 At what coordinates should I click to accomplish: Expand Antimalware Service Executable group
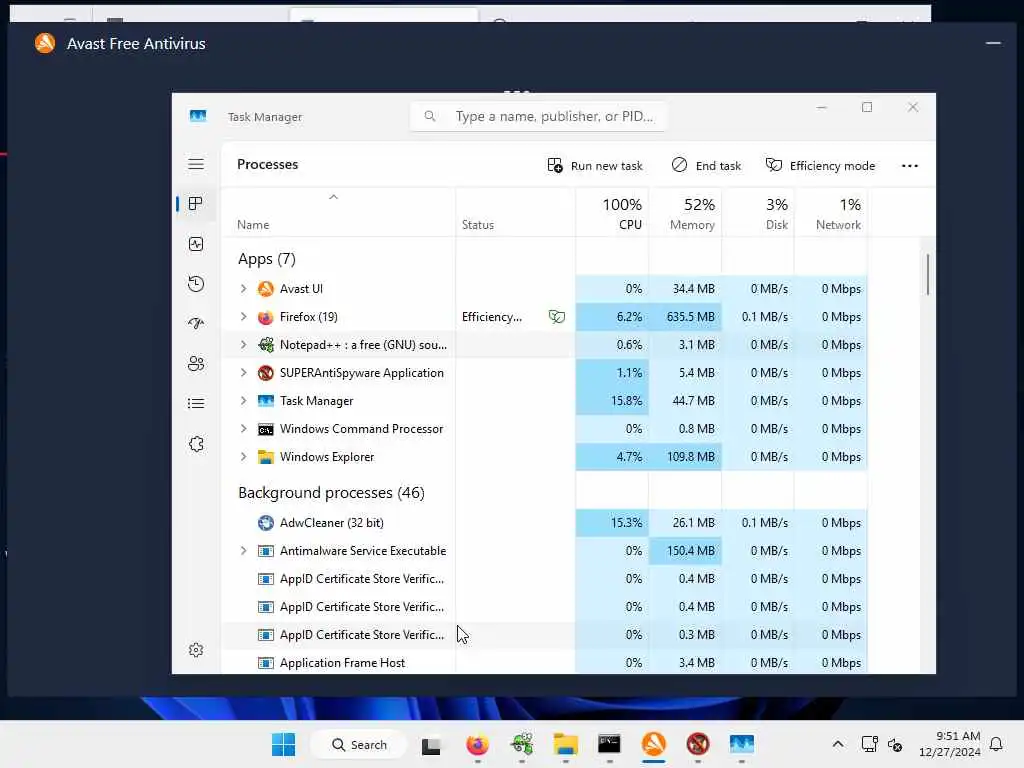243,551
